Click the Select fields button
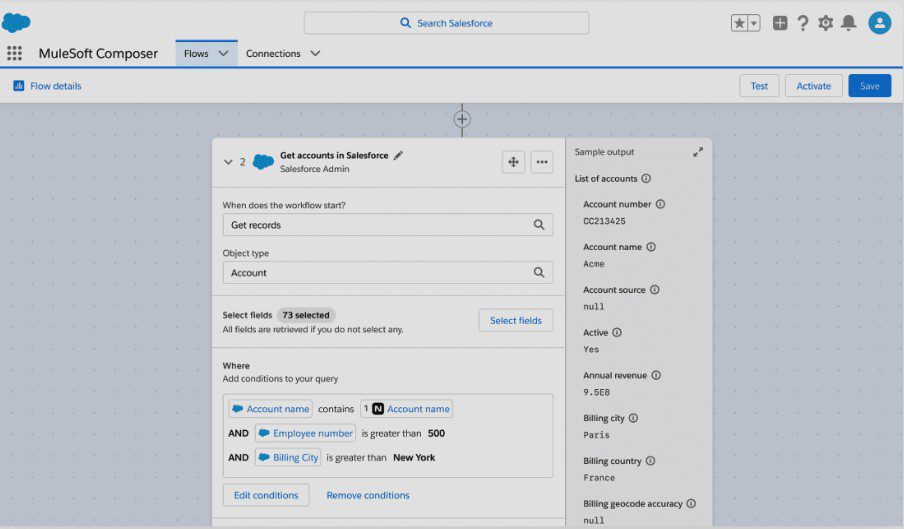Image resolution: width=904 pixels, height=529 pixels. [x=515, y=320]
